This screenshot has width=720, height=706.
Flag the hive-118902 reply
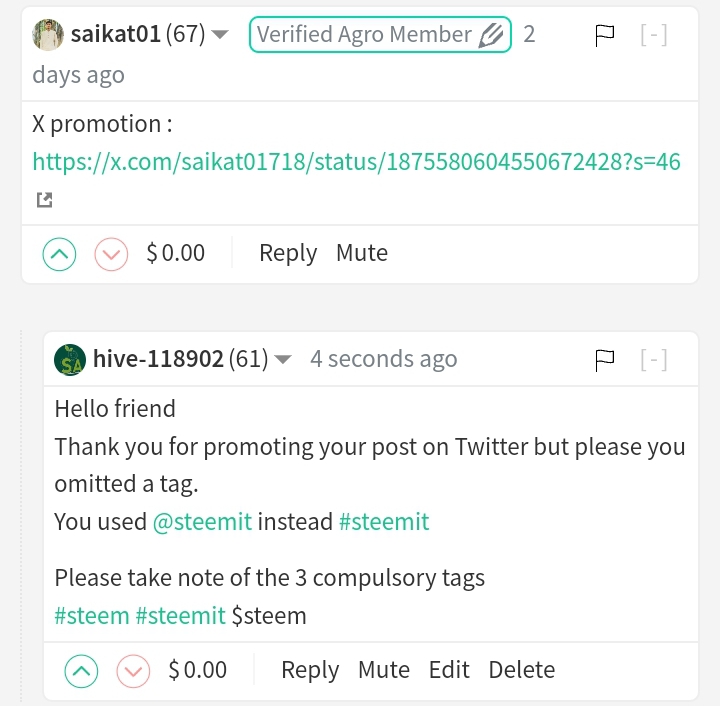click(x=604, y=360)
